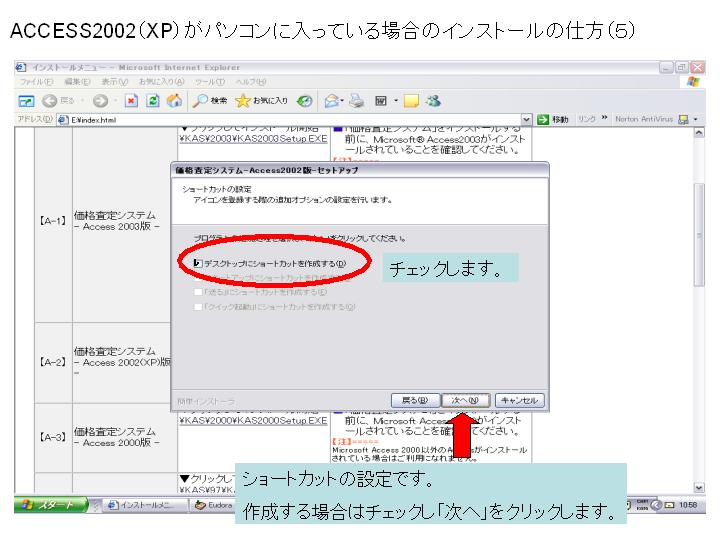The image size is (720, 540).
Task: Click text 価格査定システム - Access 2000版
Action: 115,437
